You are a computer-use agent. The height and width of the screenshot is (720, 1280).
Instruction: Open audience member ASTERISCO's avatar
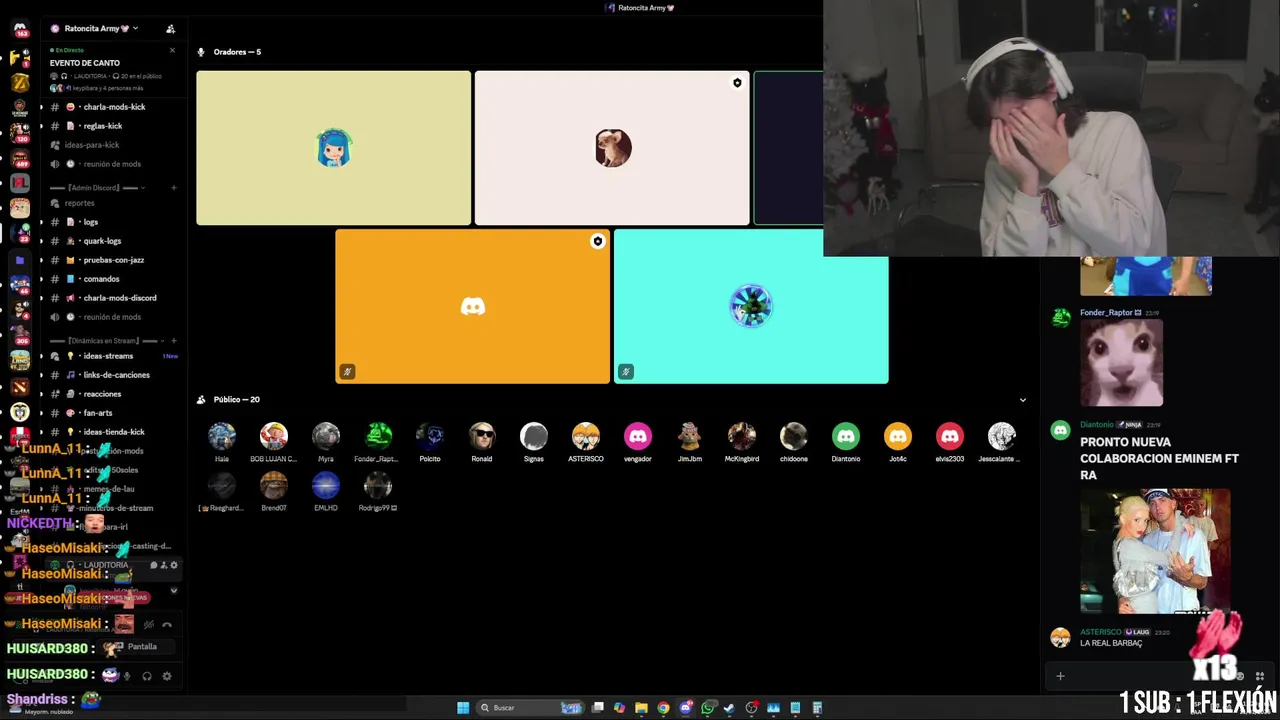pyautogui.click(x=586, y=436)
